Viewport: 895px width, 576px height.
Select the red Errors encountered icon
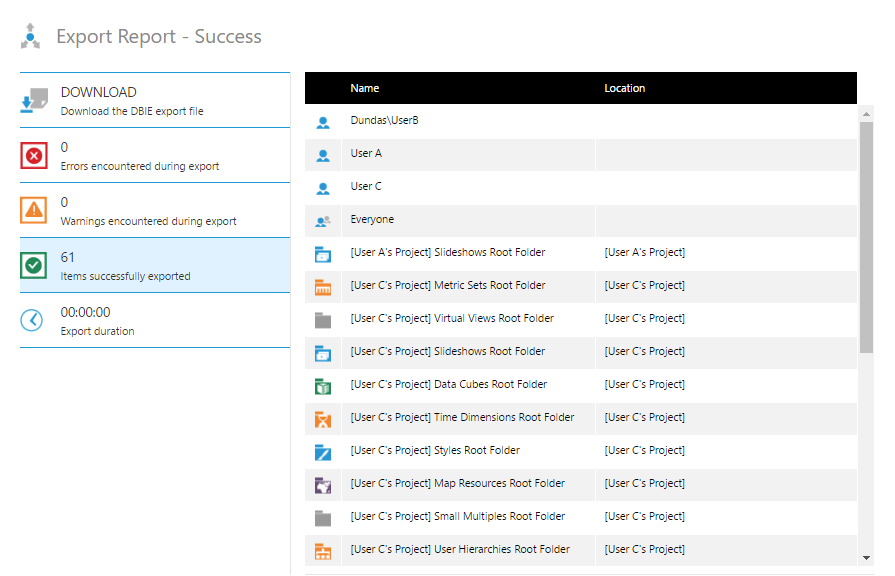point(34,156)
